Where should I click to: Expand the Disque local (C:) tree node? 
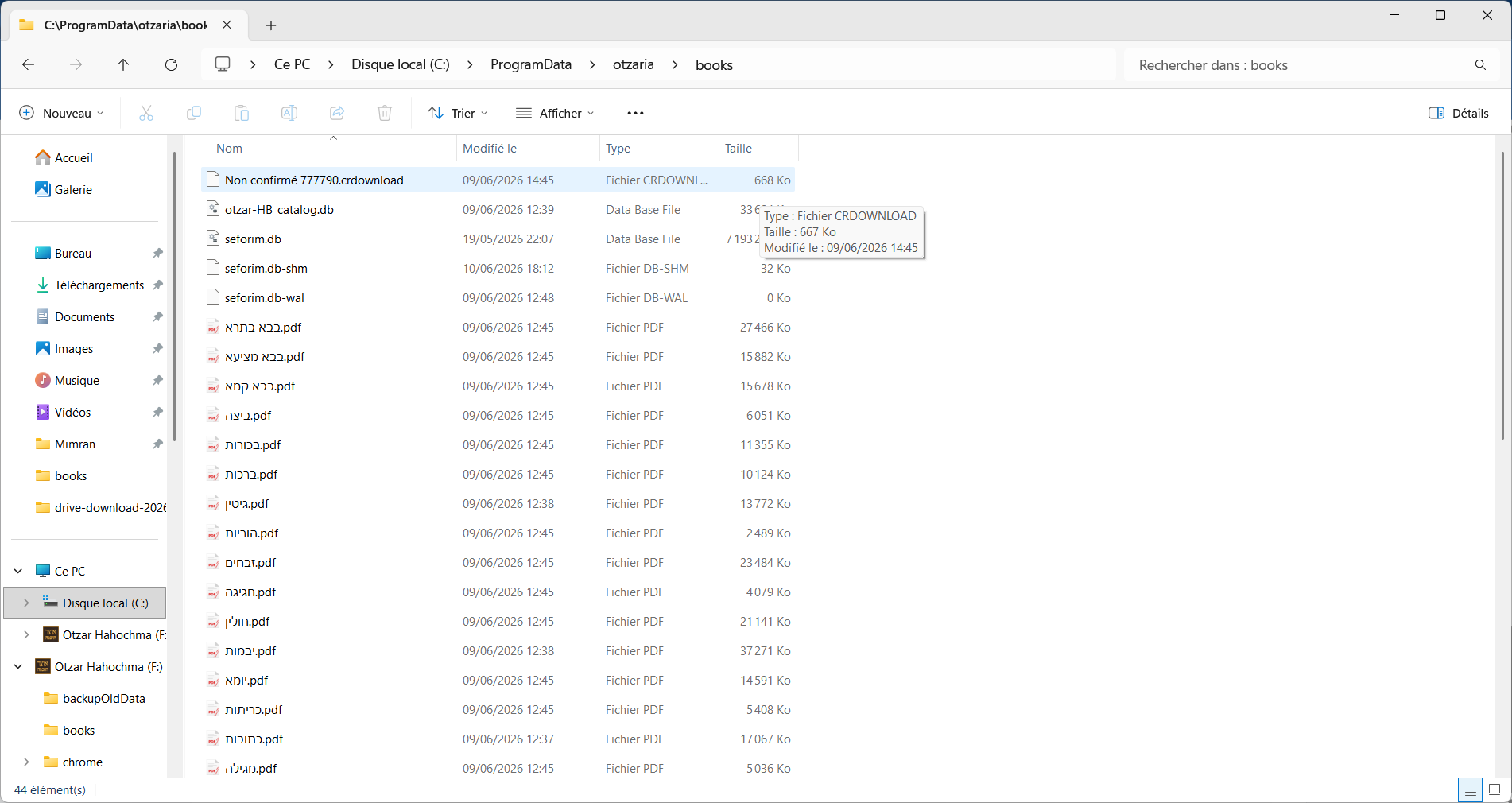click(26, 603)
